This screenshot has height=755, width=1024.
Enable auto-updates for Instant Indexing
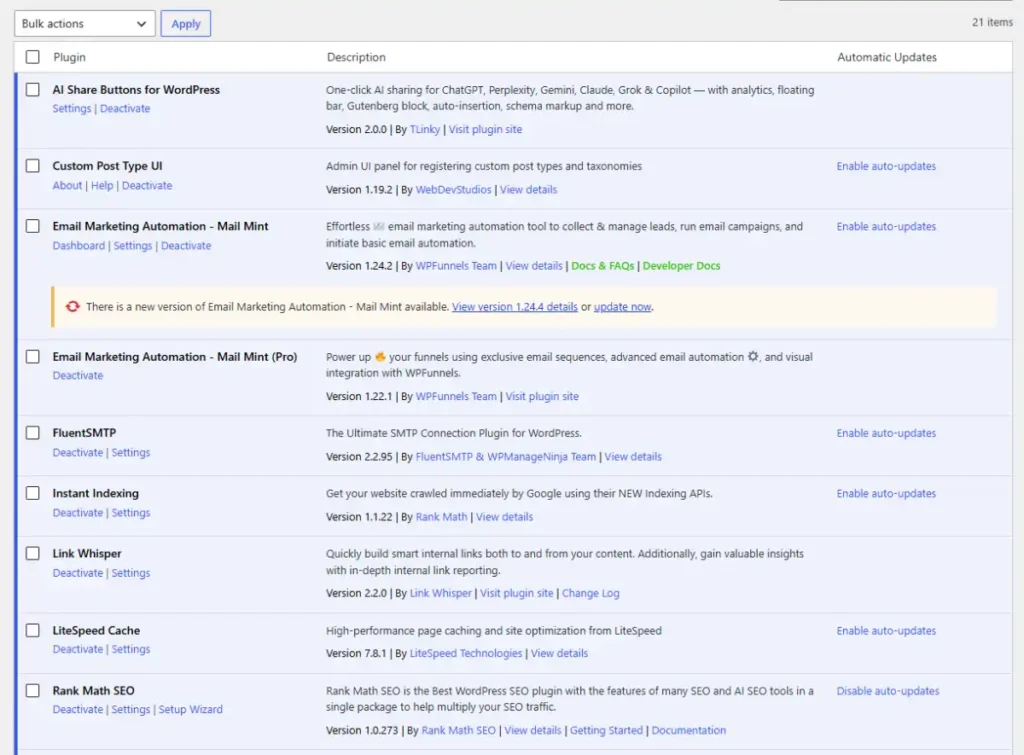click(886, 493)
